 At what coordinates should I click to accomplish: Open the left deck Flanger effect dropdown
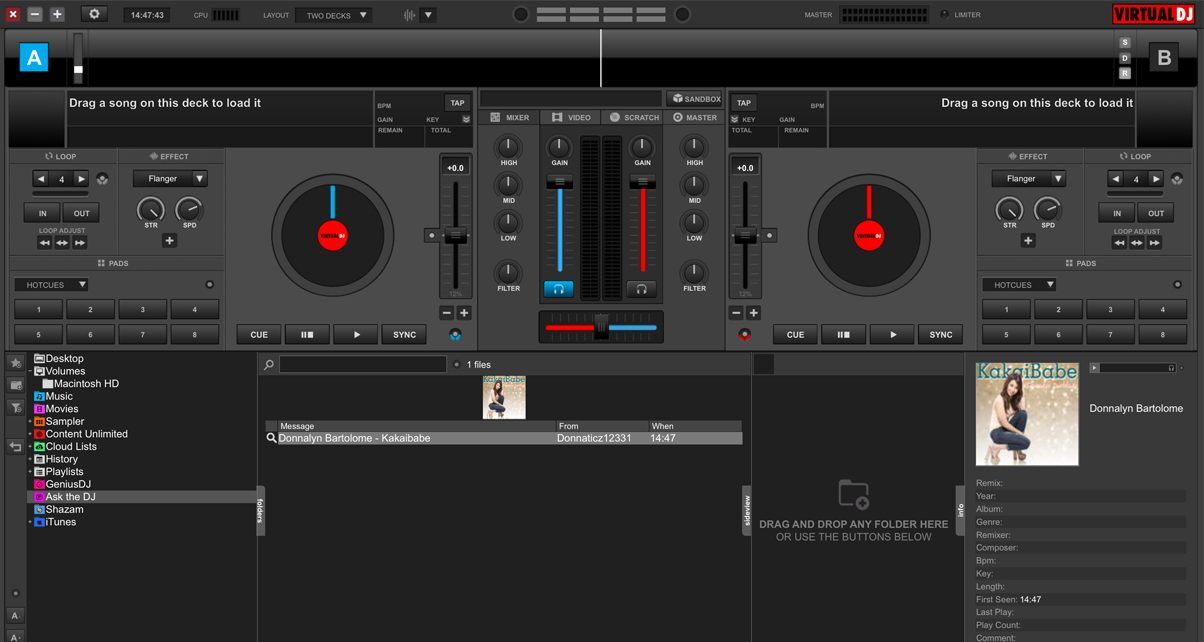pos(170,179)
